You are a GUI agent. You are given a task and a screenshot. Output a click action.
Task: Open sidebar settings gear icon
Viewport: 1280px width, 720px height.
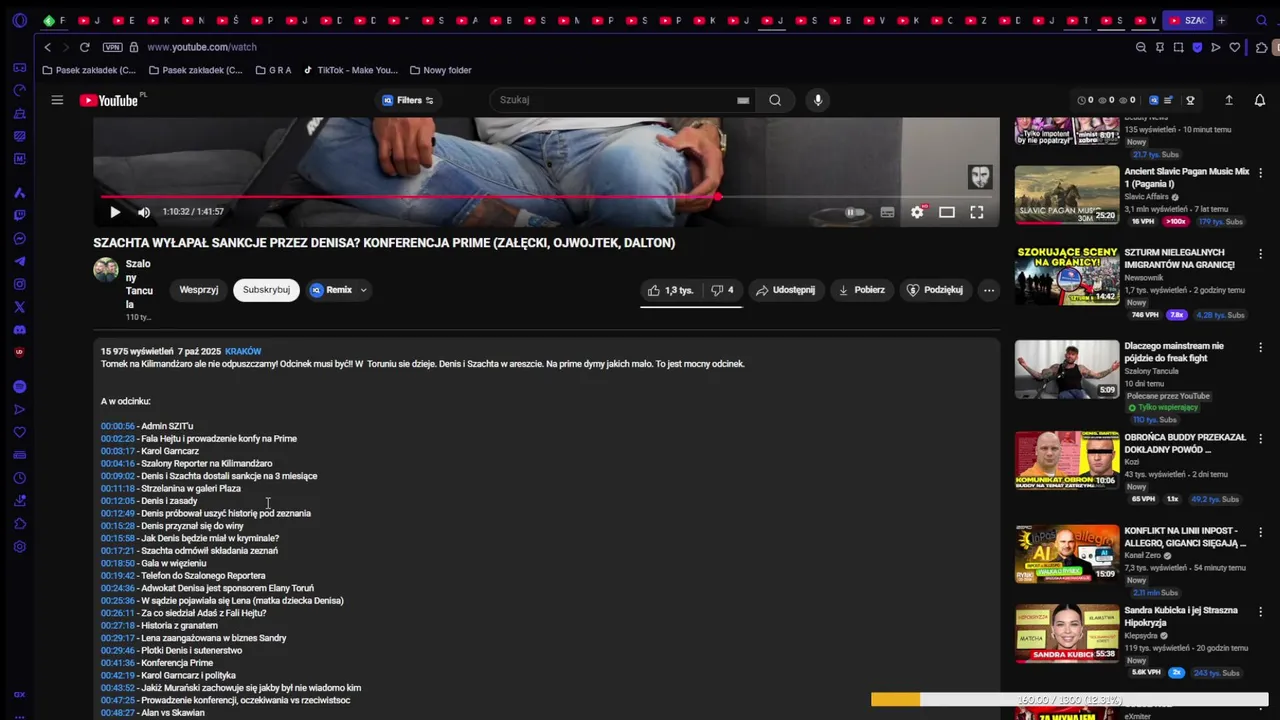coord(19,547)
